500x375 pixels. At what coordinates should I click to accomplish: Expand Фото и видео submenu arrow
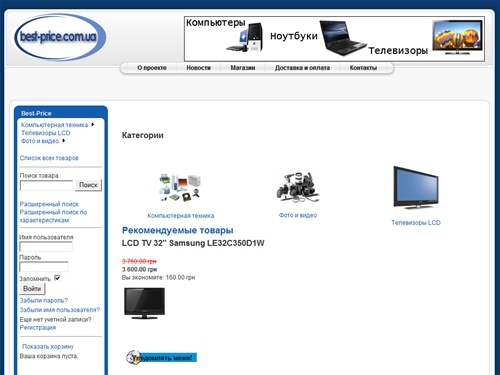(x=63, y=141)
